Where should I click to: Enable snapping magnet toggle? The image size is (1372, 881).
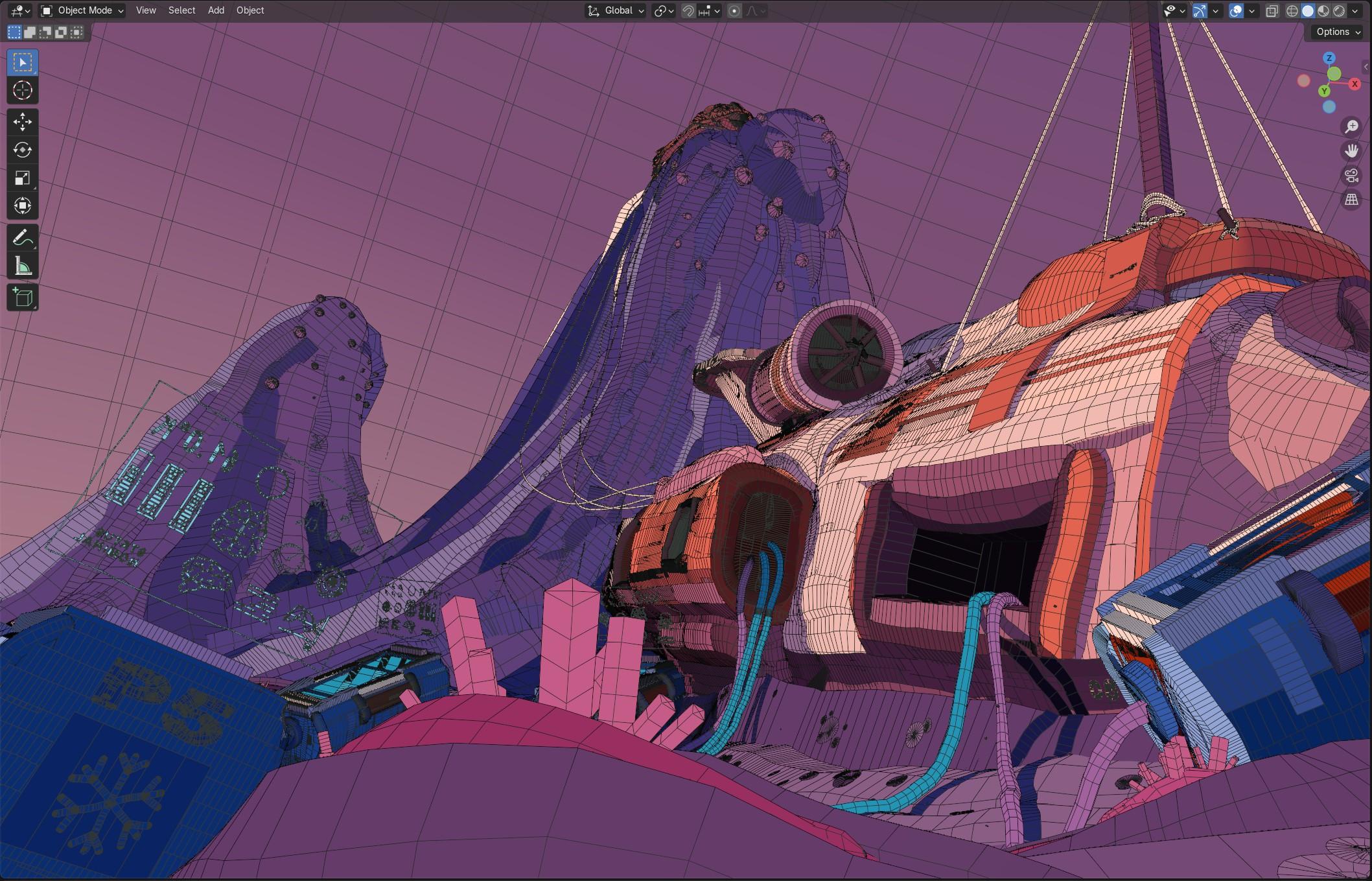[x=688, y=11]
